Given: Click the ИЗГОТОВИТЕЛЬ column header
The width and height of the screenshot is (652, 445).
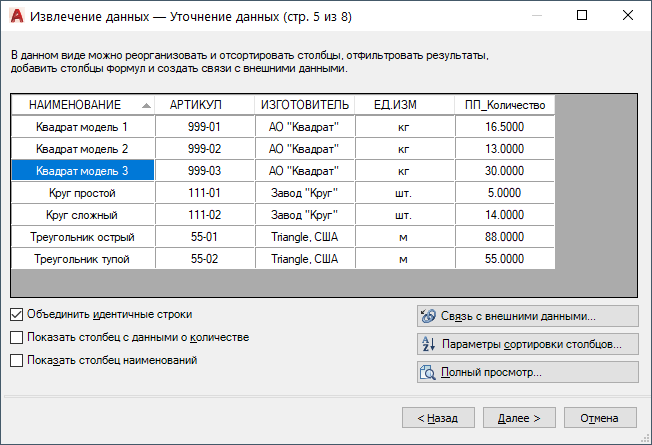Looking at the screenshot, I should [305, 105].
